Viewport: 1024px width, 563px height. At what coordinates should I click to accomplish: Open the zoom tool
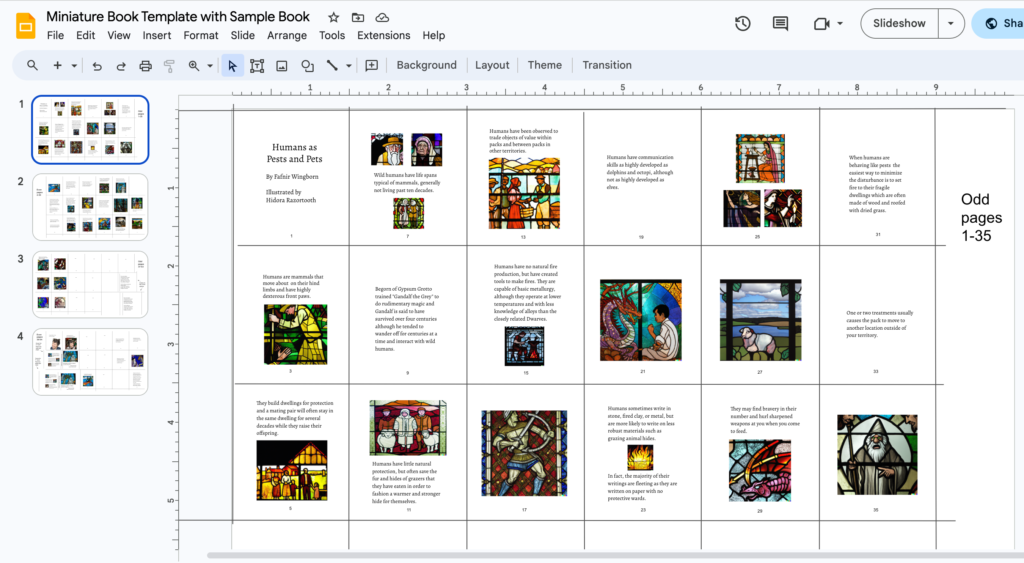point(194,65)
